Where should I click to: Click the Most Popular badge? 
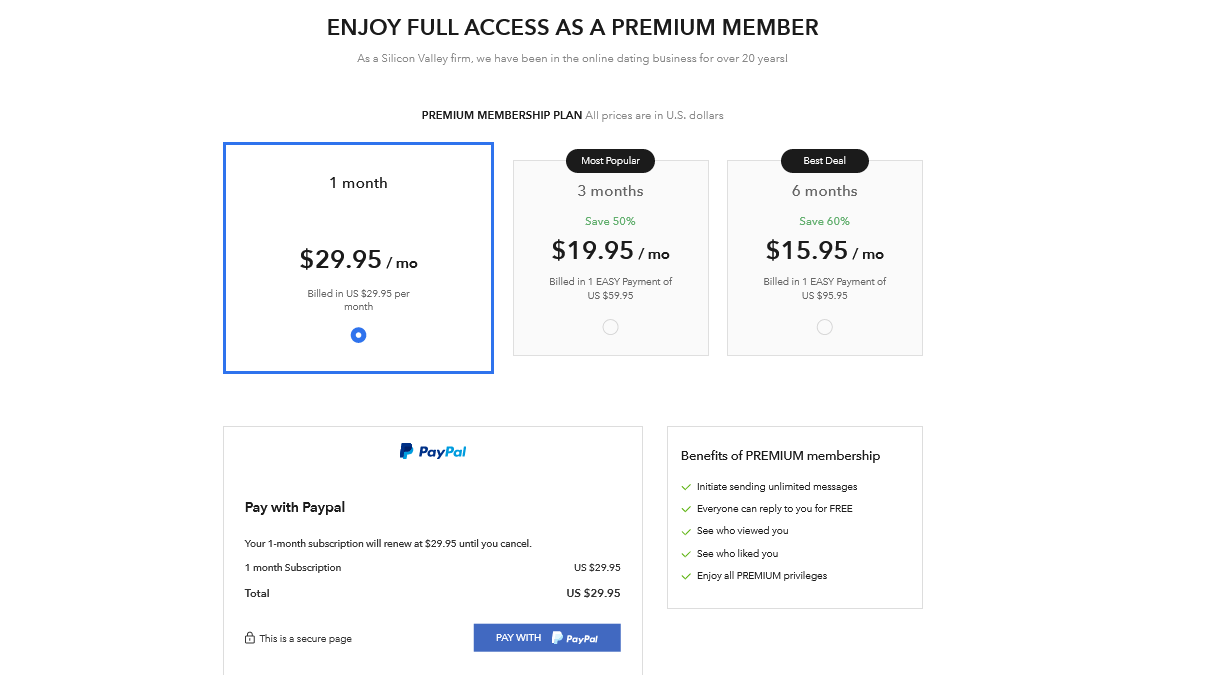610,160
